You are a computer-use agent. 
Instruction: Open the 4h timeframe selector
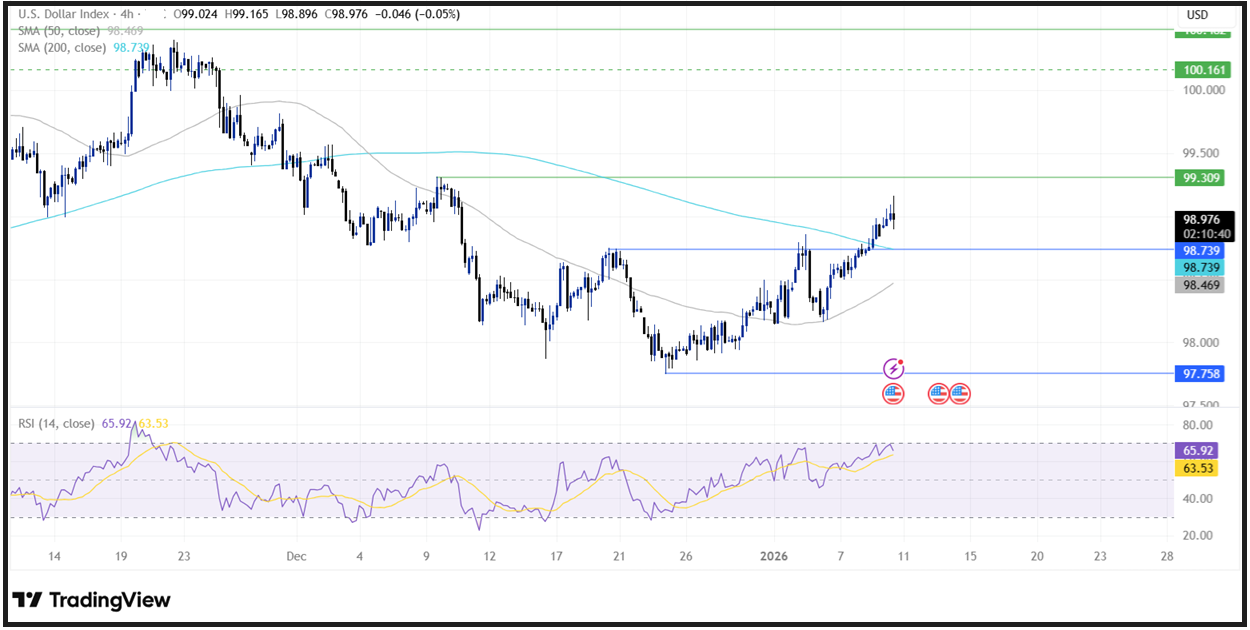click(129, 14)
